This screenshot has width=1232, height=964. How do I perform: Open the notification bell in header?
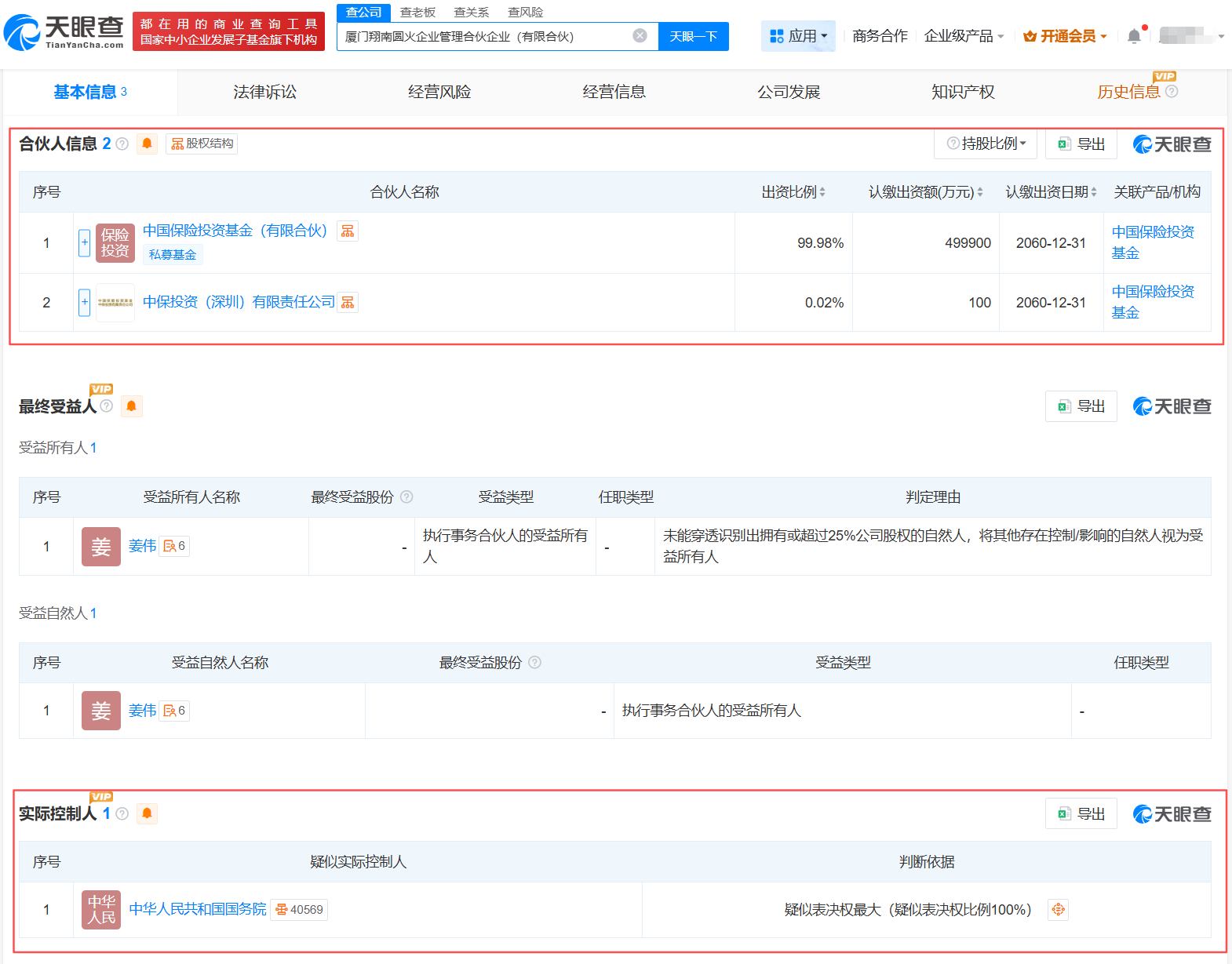coord(1134,36)
